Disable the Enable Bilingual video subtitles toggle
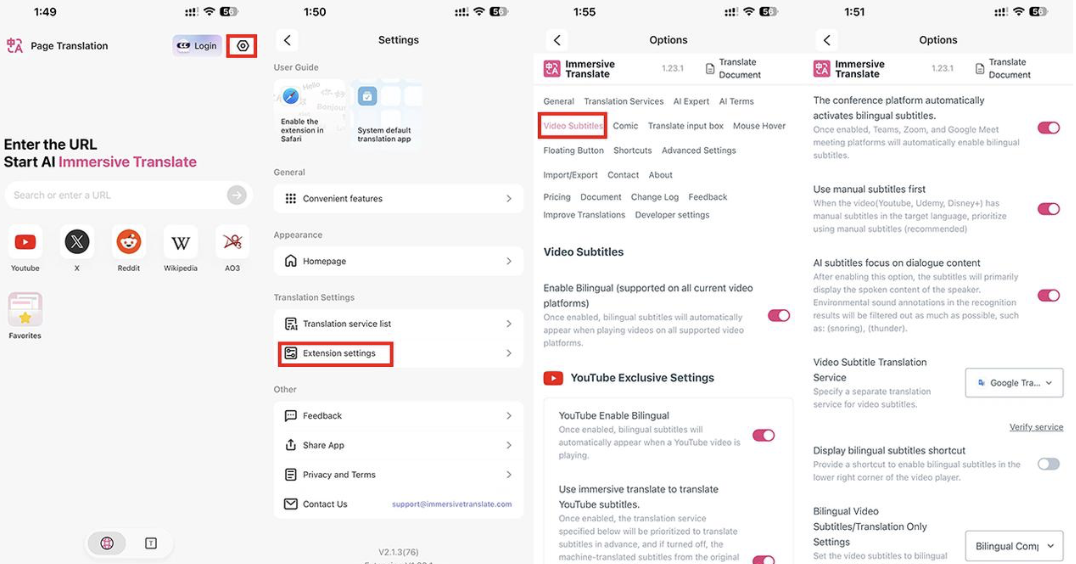 (778, 316)
